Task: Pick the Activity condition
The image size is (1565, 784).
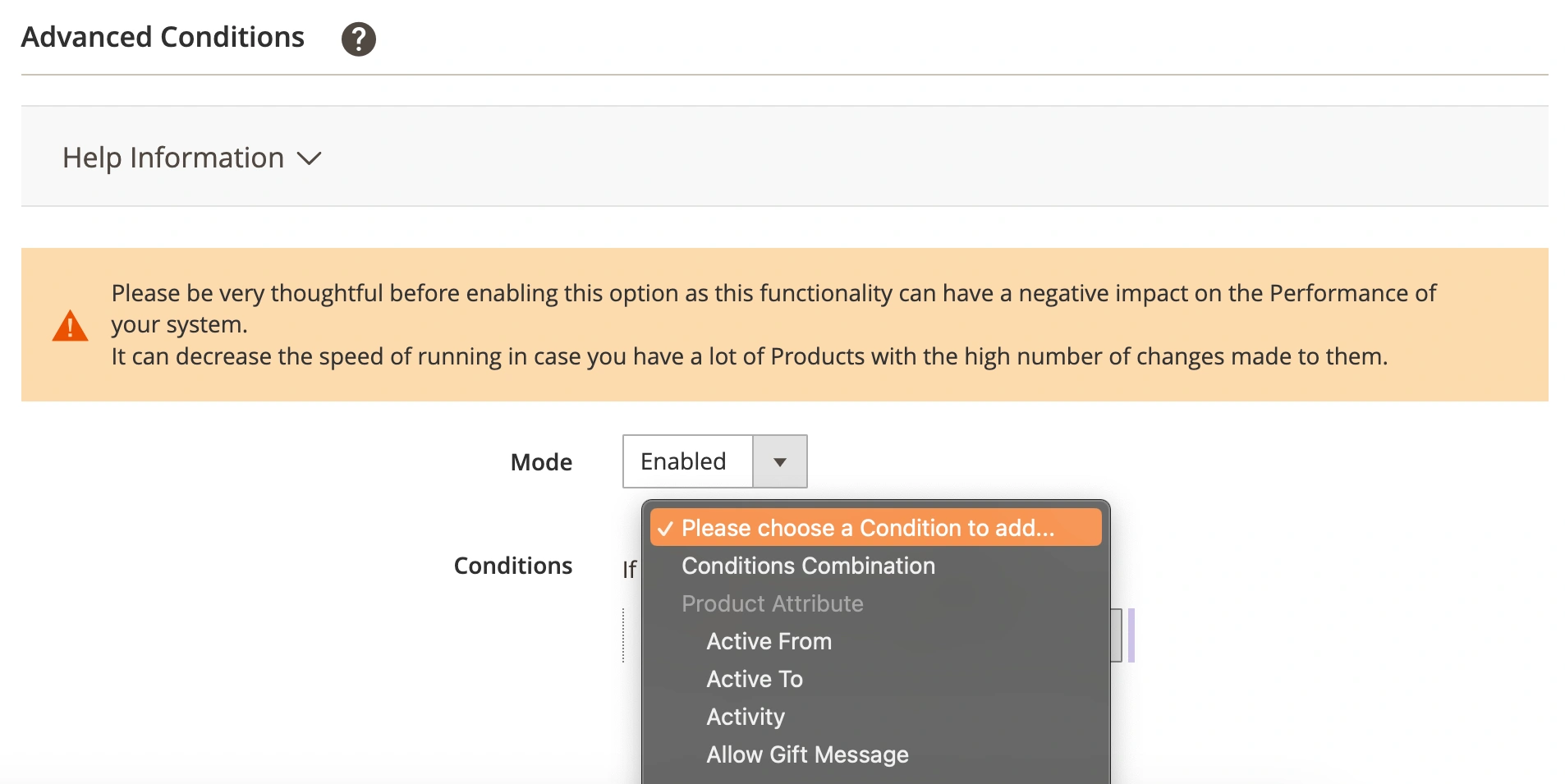Action: tap(745, 716)
